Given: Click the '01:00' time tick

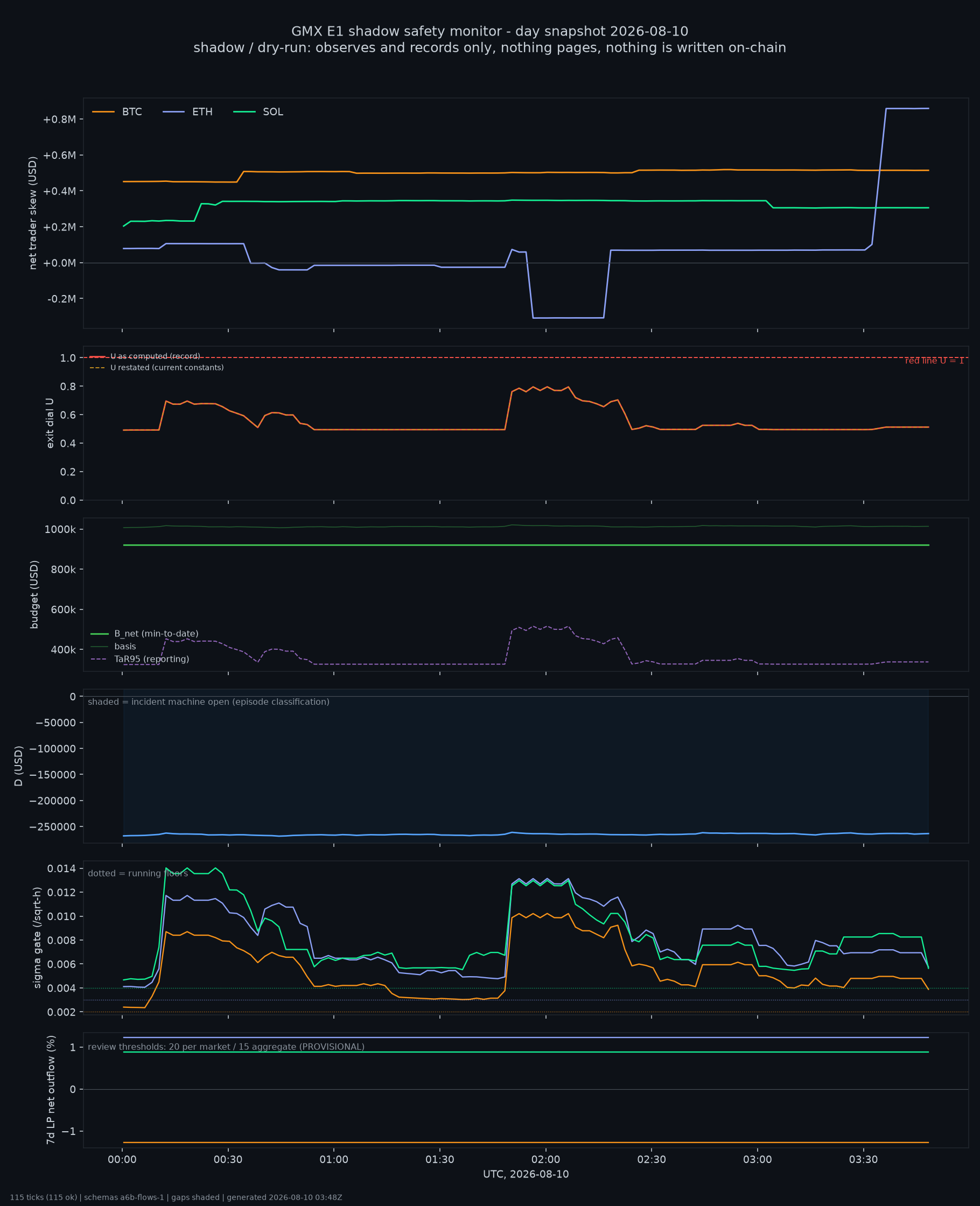Looking at the screenshot, I should [334, 1160].
